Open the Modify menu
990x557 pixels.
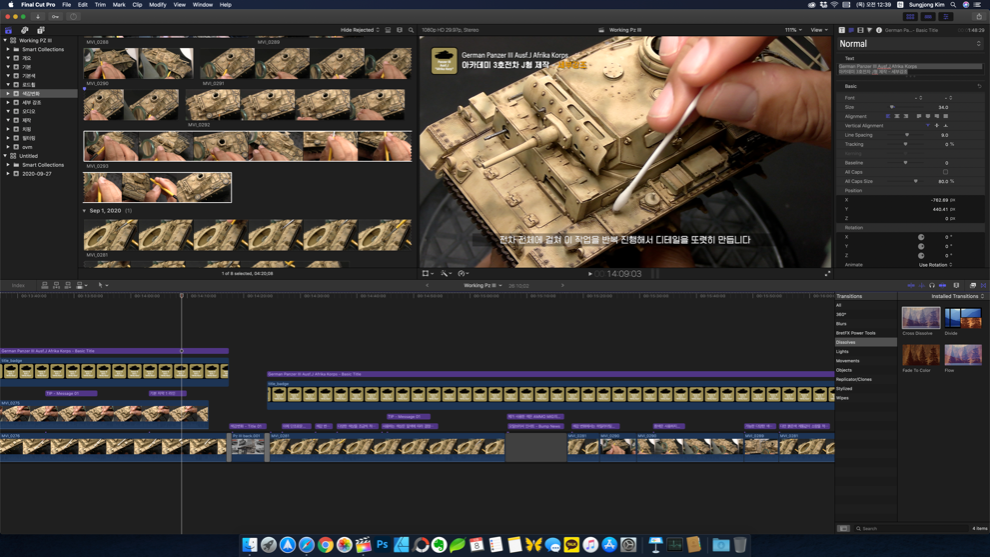tap(158, 5)
